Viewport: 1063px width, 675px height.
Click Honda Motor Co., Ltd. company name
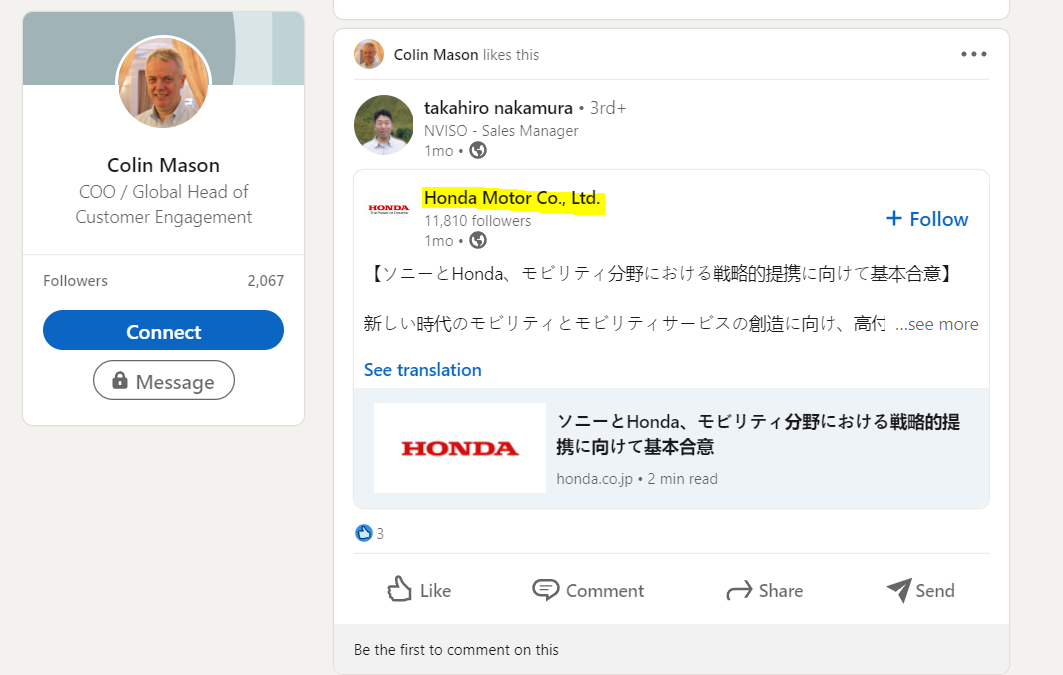point(511,198)
